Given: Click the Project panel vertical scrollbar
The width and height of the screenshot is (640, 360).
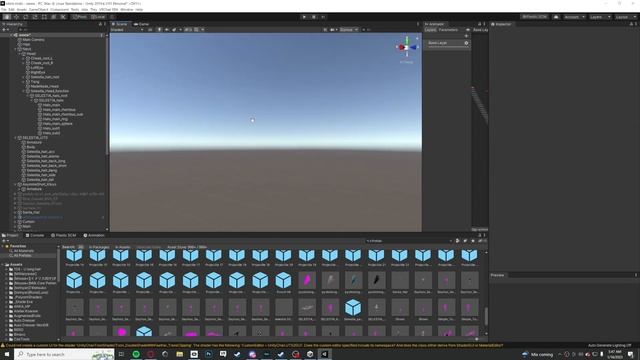Looking at the screenshot, I should click(x=486, y=316).
